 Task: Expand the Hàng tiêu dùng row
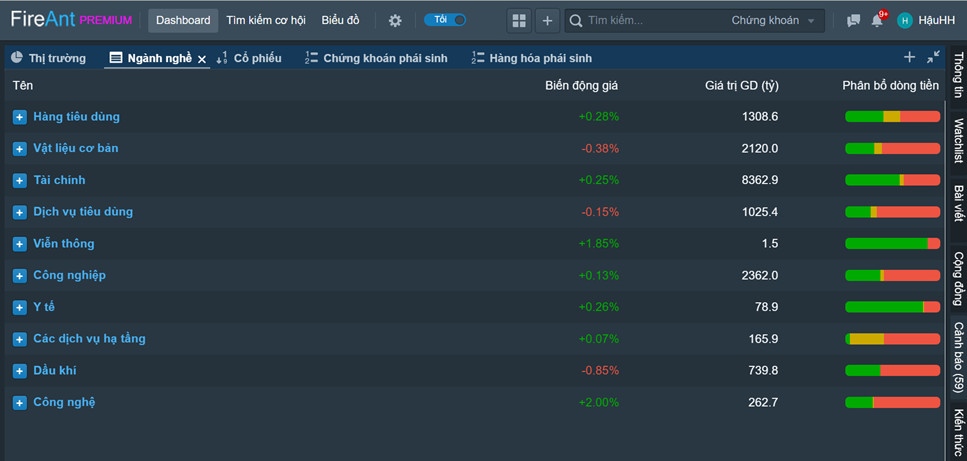[x=20, y=117]
